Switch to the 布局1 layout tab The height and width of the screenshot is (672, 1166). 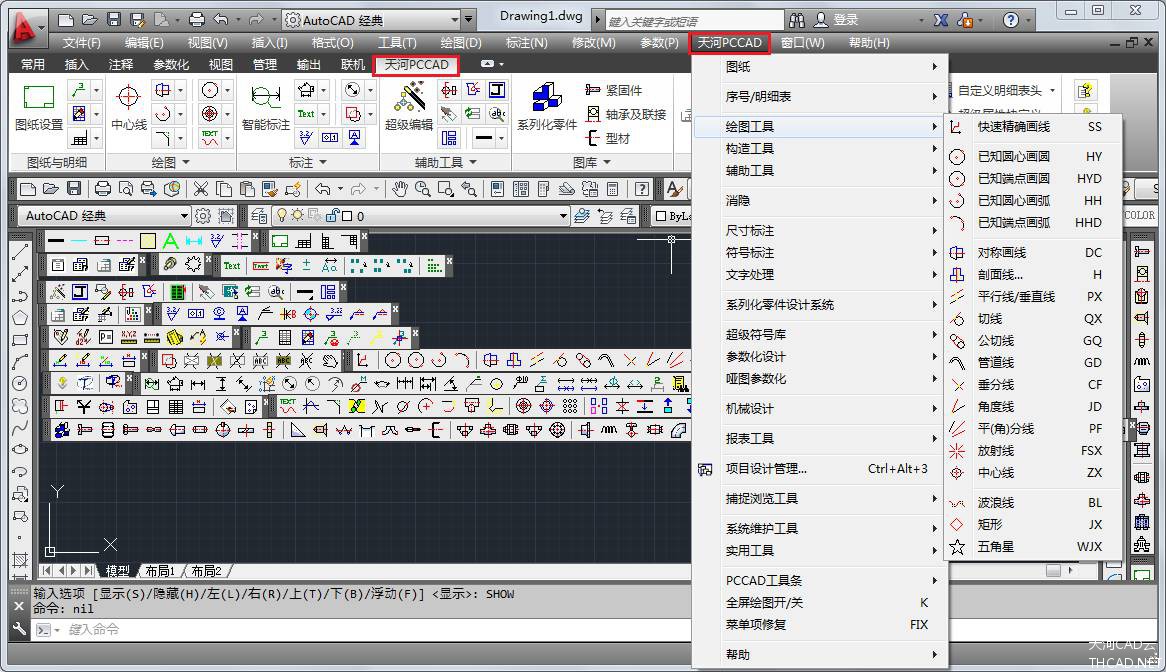coord(160,570)
